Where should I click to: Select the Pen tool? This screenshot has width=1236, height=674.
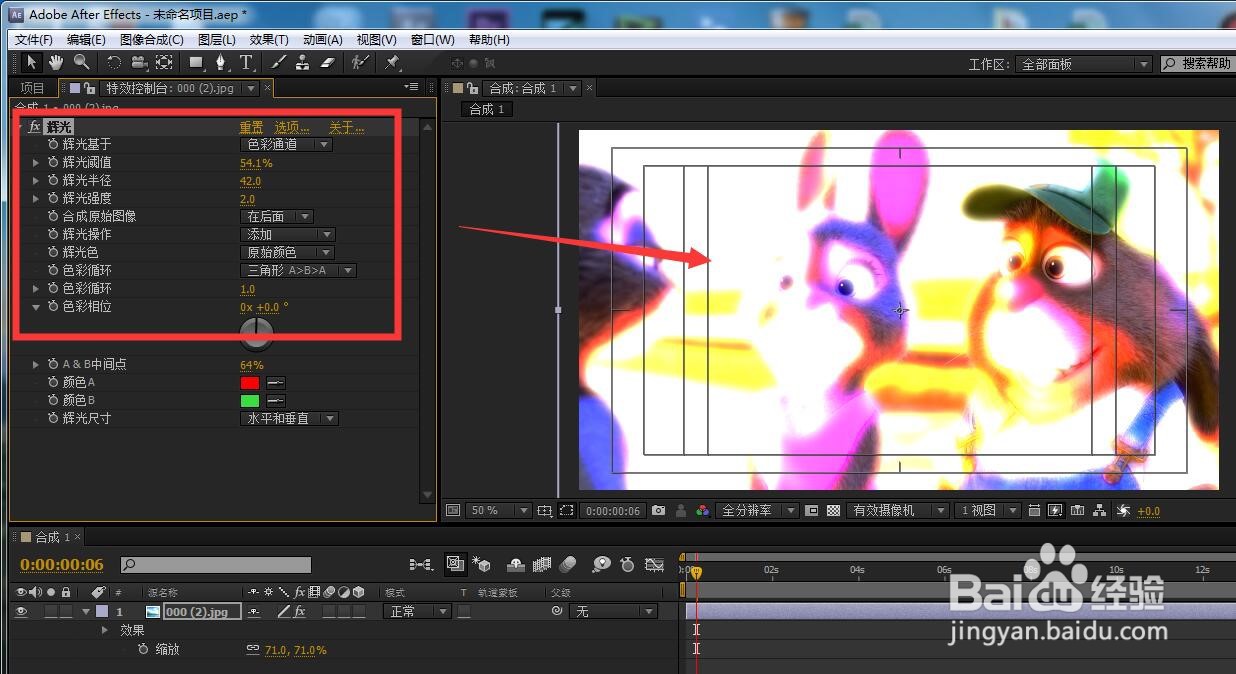click(221, 62)
